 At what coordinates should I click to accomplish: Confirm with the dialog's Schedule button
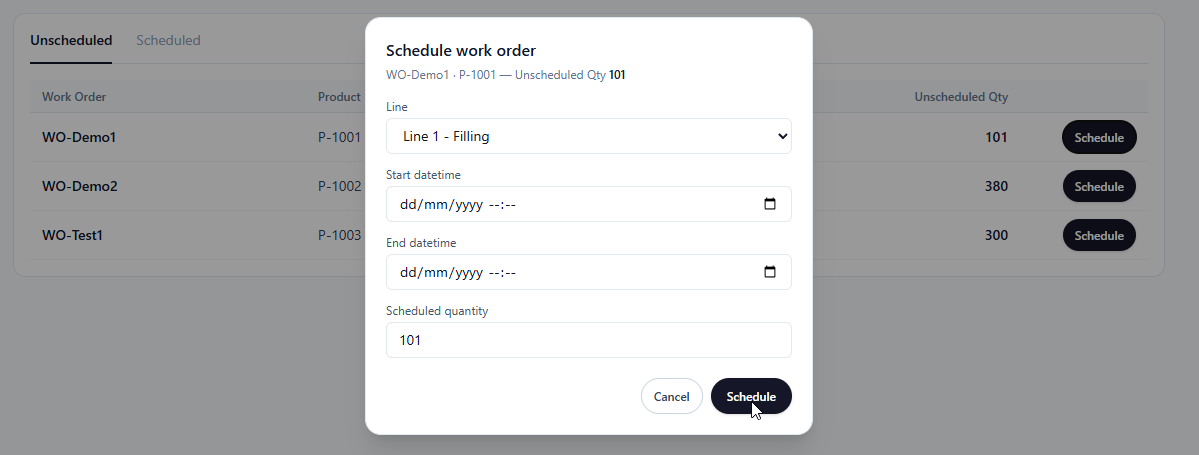point(751,396)
